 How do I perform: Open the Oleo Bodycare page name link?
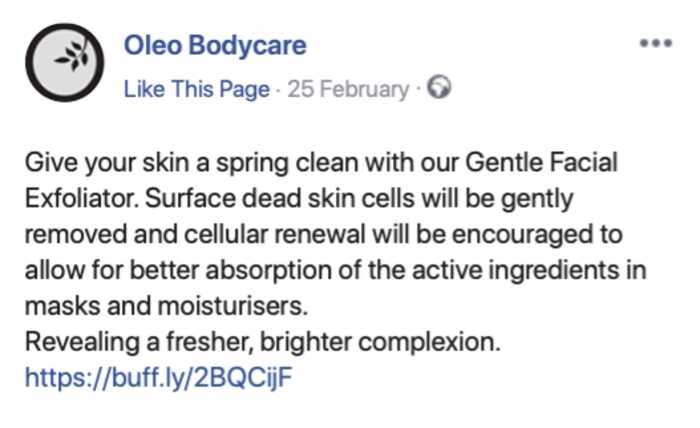pos(215,46)
